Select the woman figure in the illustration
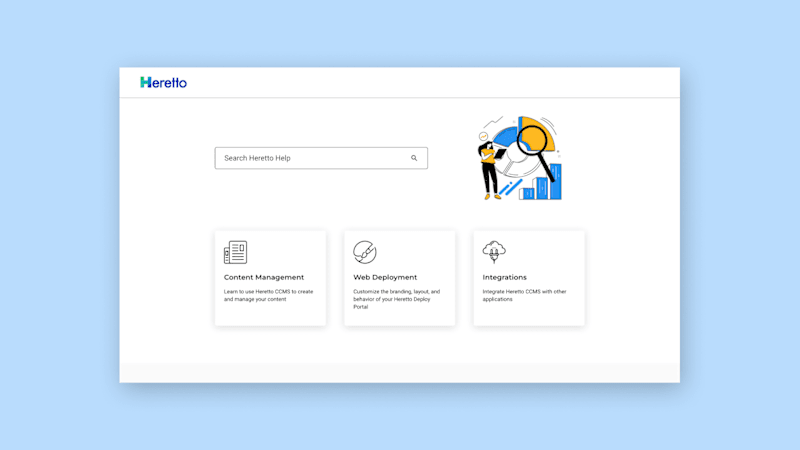 (489, 171)
